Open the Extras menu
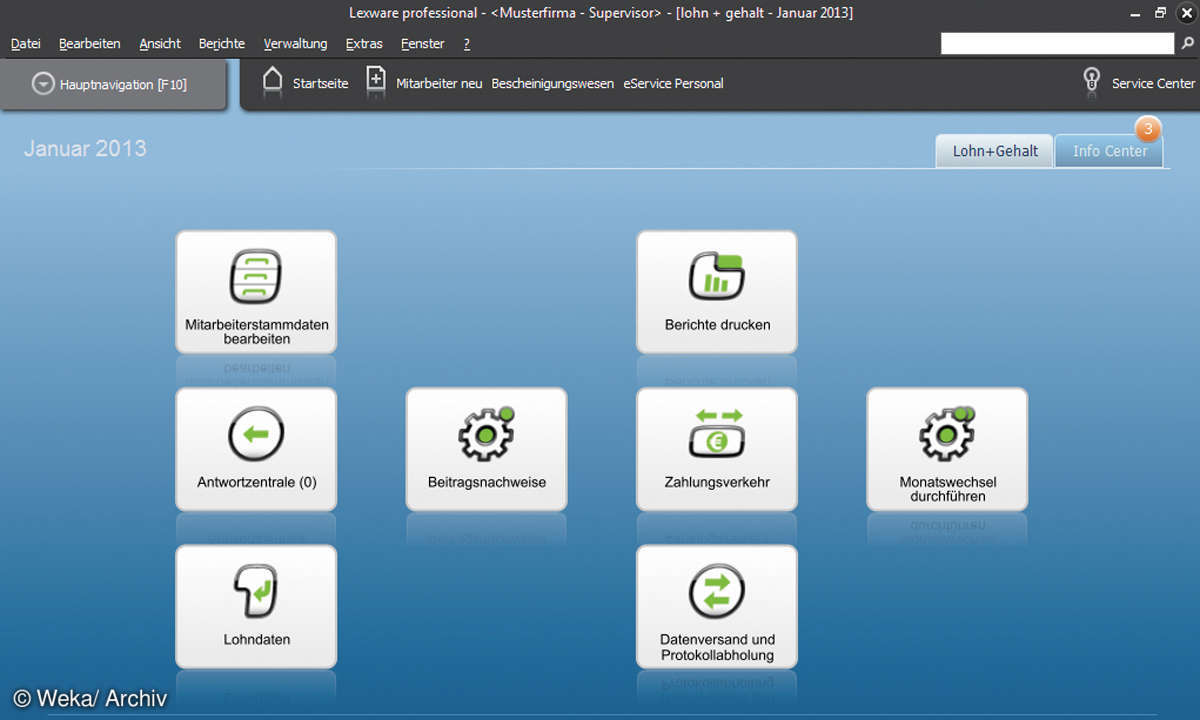 364,44
